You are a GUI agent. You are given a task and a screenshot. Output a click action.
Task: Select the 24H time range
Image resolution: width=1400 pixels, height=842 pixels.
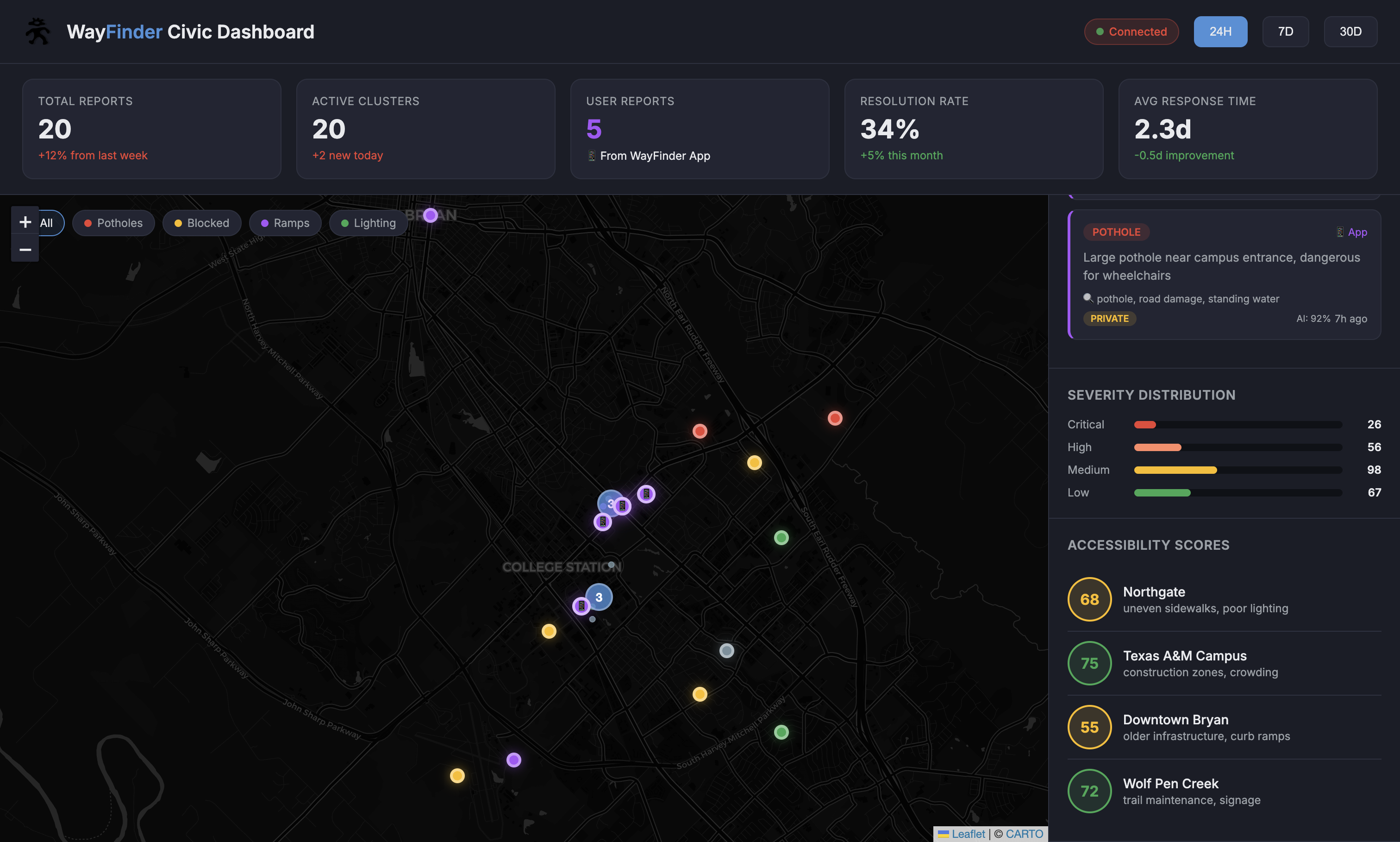click(1220, 32)
